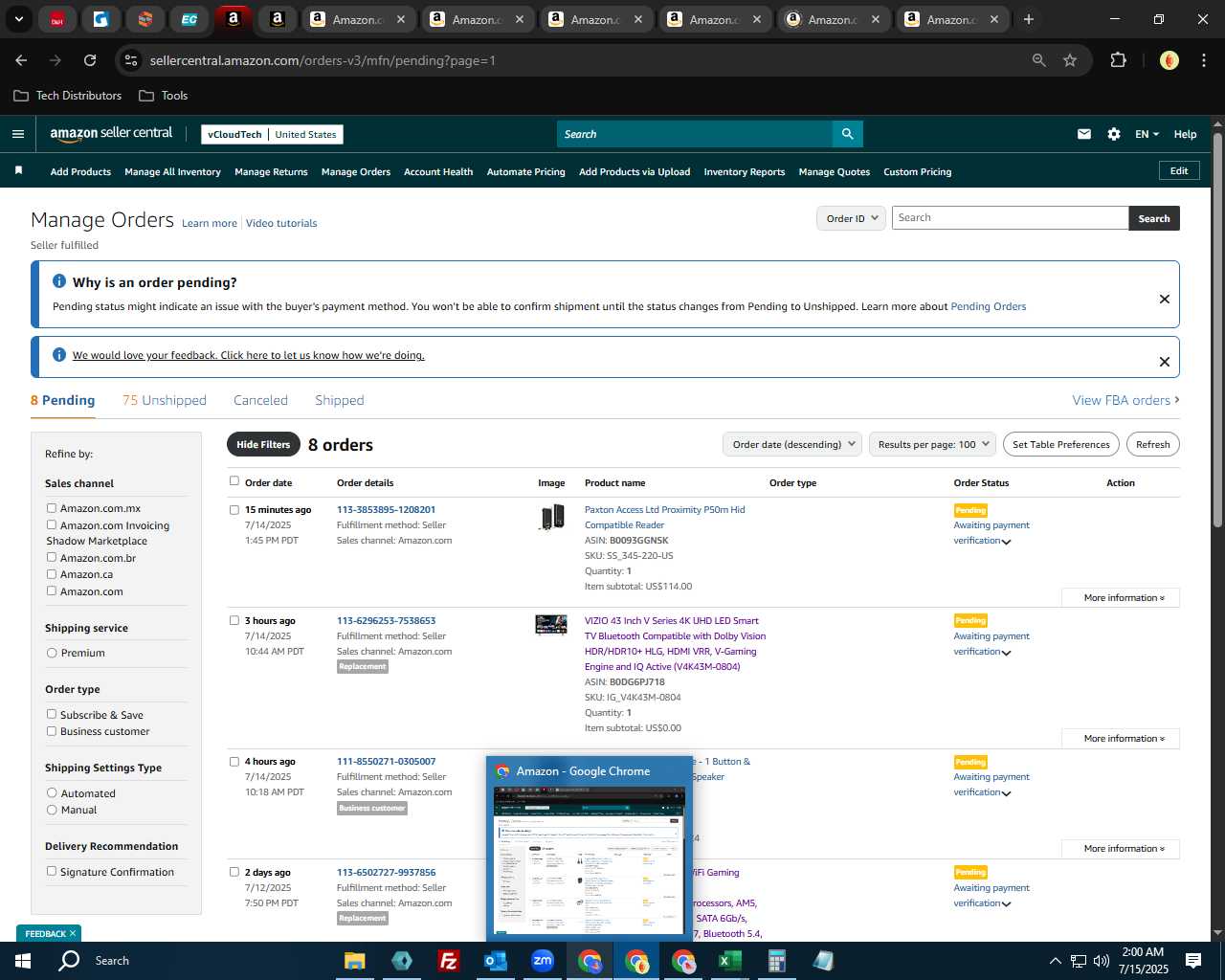Click the Paxton reader product thumbnail

point(551,518)
